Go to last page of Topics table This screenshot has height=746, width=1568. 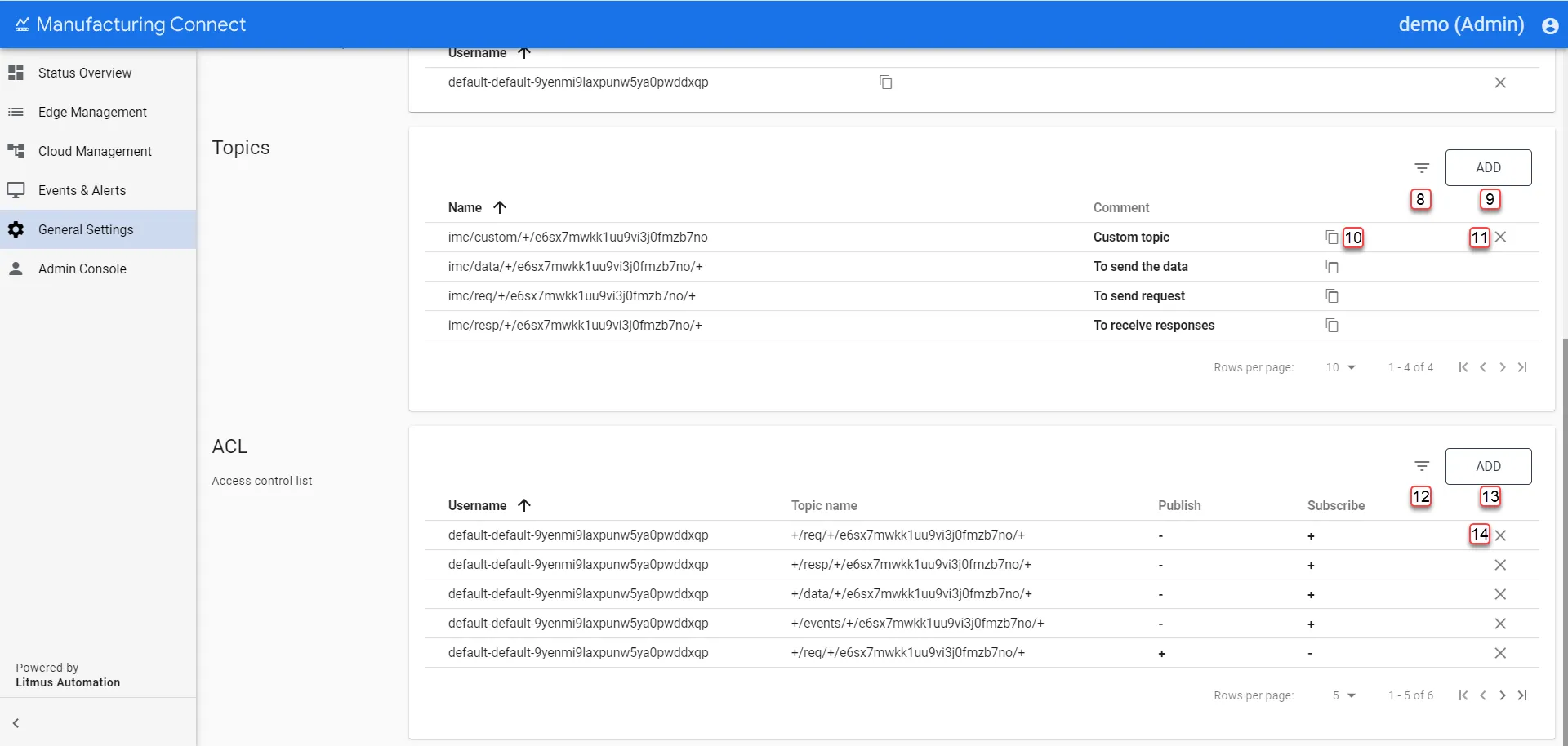(x=1522, y=367)
